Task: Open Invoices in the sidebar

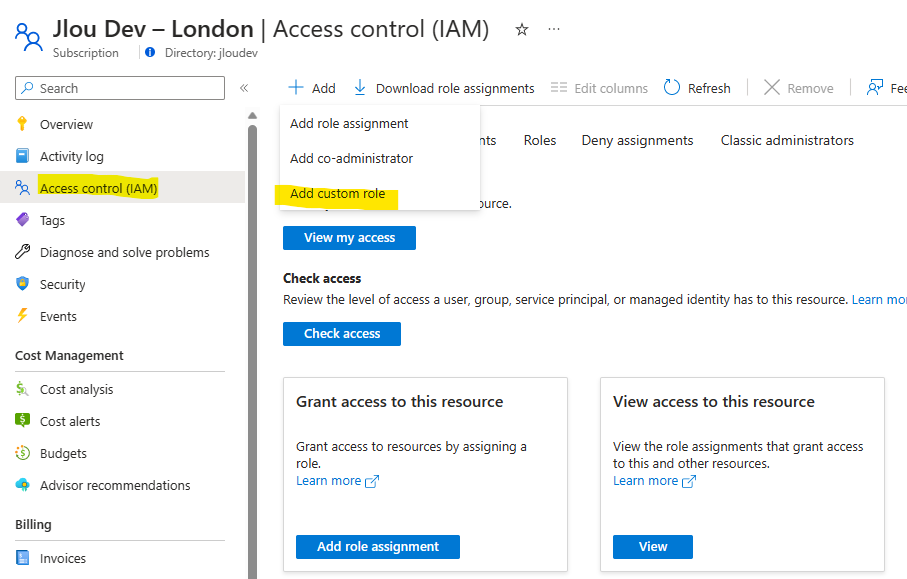Action: point(62,558)
